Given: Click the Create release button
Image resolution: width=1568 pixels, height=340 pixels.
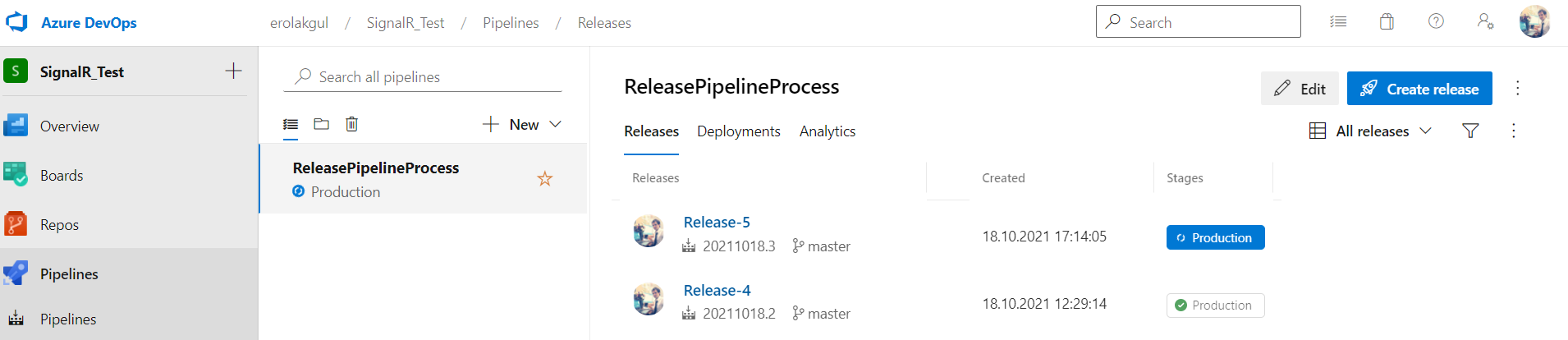Looking at the screenshot, I should (x=1419, y=89).
